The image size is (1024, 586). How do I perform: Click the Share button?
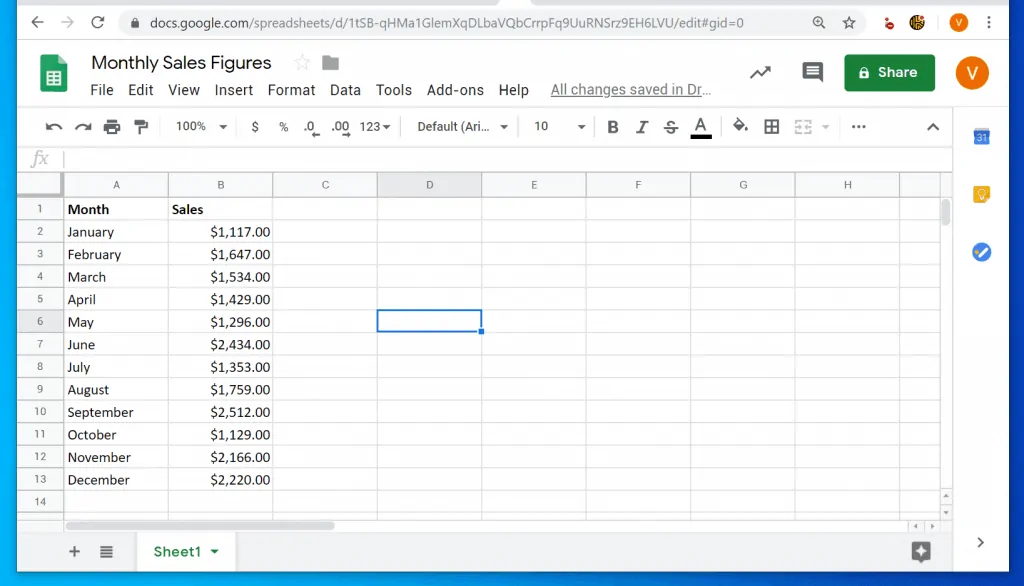point(889,72)
